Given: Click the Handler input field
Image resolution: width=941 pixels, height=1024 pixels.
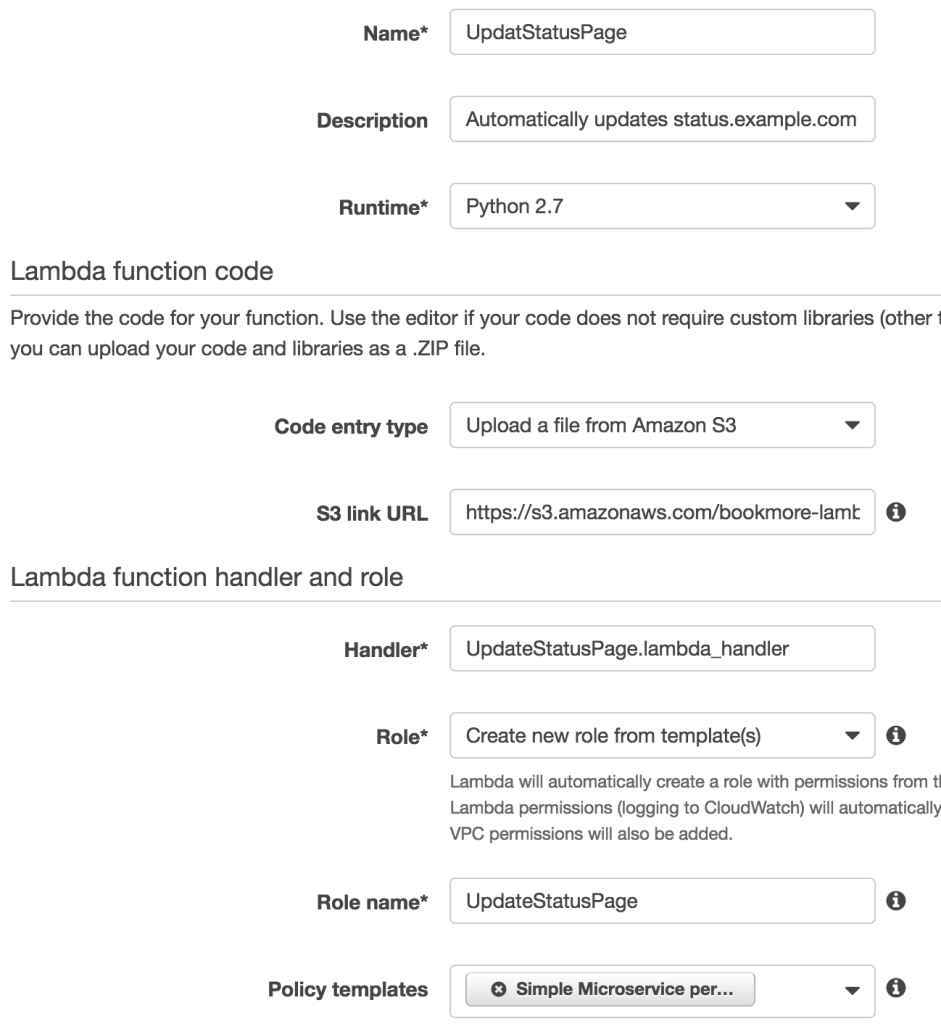Looking at the screenshot, I should pos(662,648).
